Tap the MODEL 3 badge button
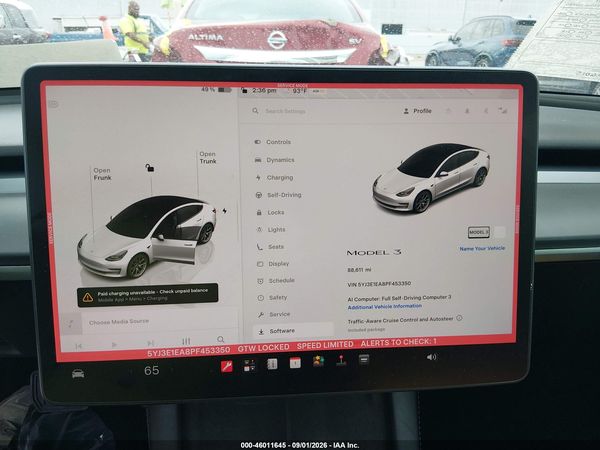Image resolution: width=600 pixels, height=450 pixels. [479, 232]
